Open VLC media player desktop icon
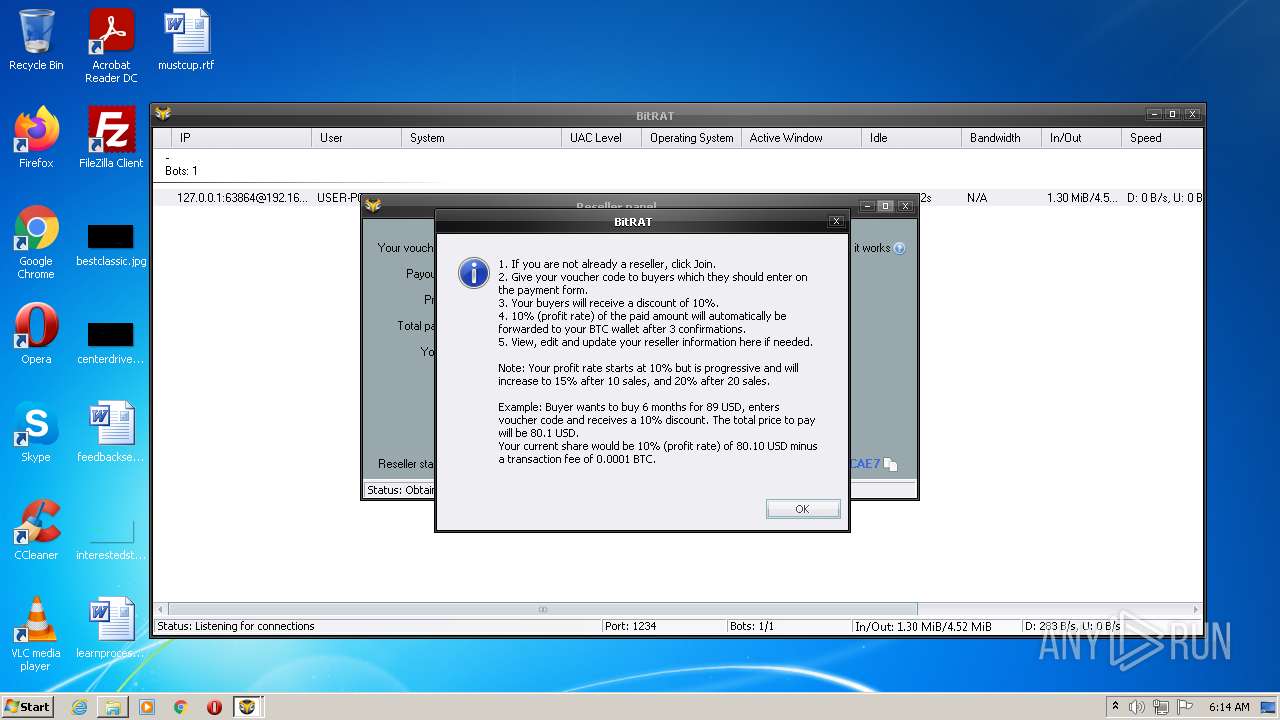Screen dimensions: 1280x720 pyautogui.click(x=36, y=634)
